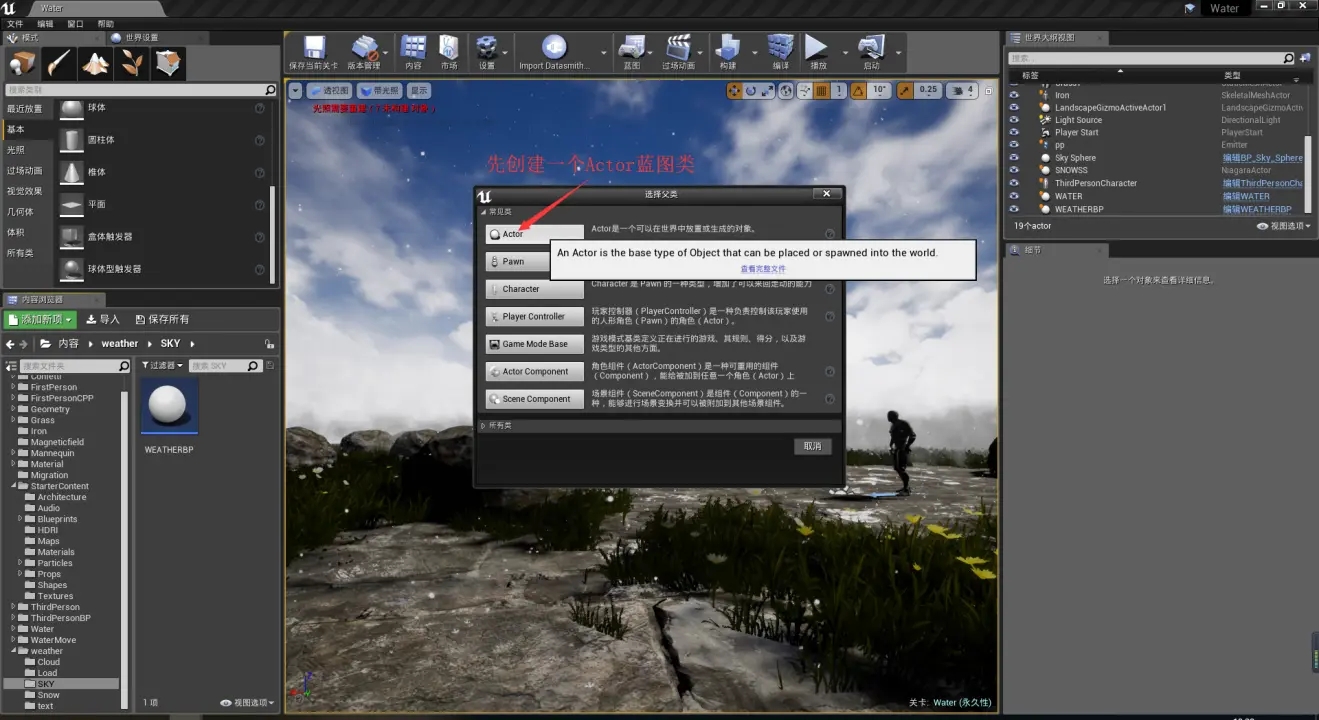Toggle visibility of Player Start actor
The height and width of the screenshot is (720, 1319).
[x=1014, y=132]
